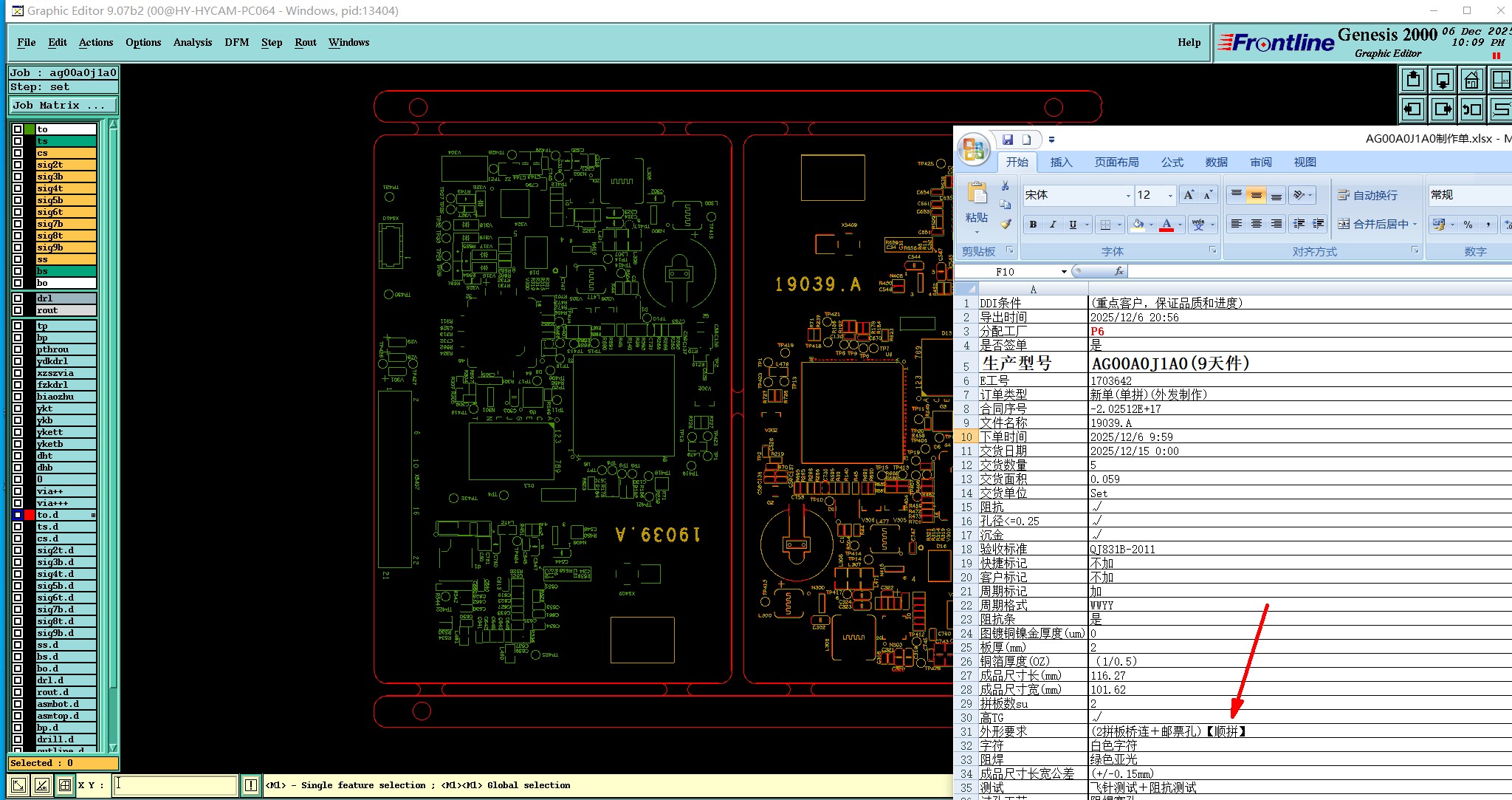
Task: Toggle the ts.d layer checkbox
Action: pos(18,527)
